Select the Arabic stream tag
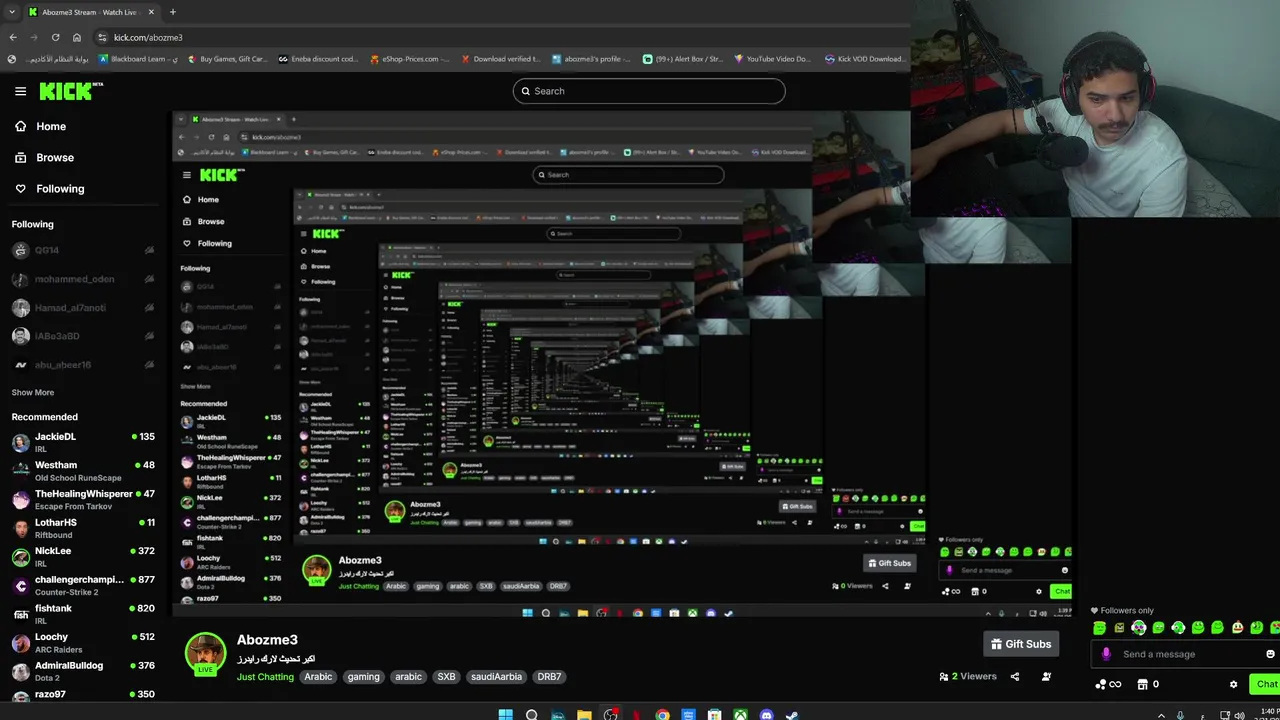Viewport: 1280px width, 720px height. (x=318, y=677)
